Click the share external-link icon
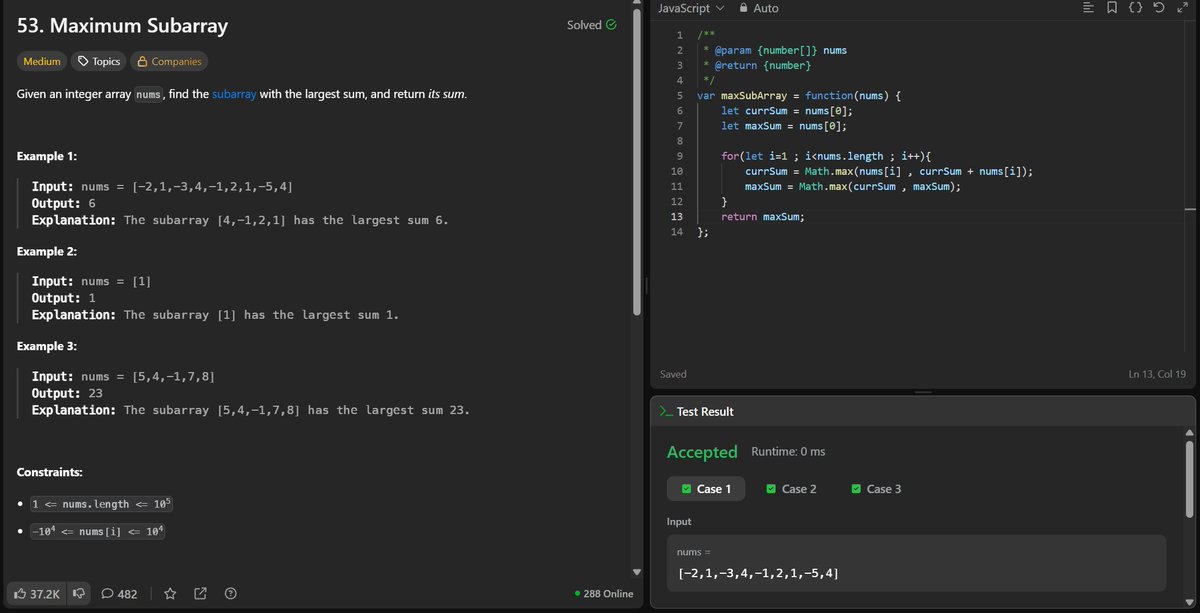This screenshot has height=613, width=1200. pyautogui.click(x=200, y=594)
